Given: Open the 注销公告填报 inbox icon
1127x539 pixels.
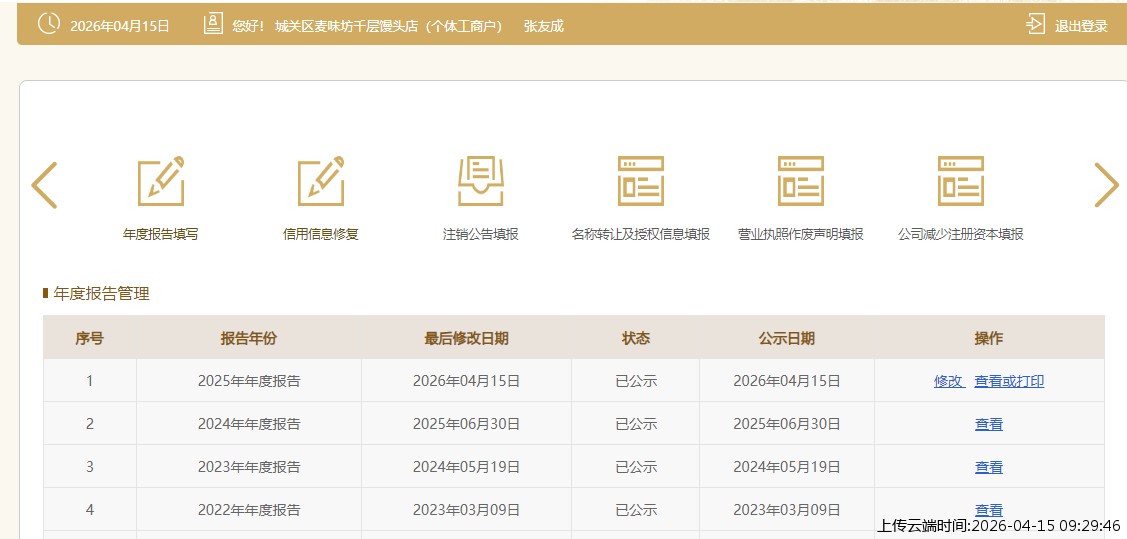Looking at the screenshot, I should click(x=481, y=181).
